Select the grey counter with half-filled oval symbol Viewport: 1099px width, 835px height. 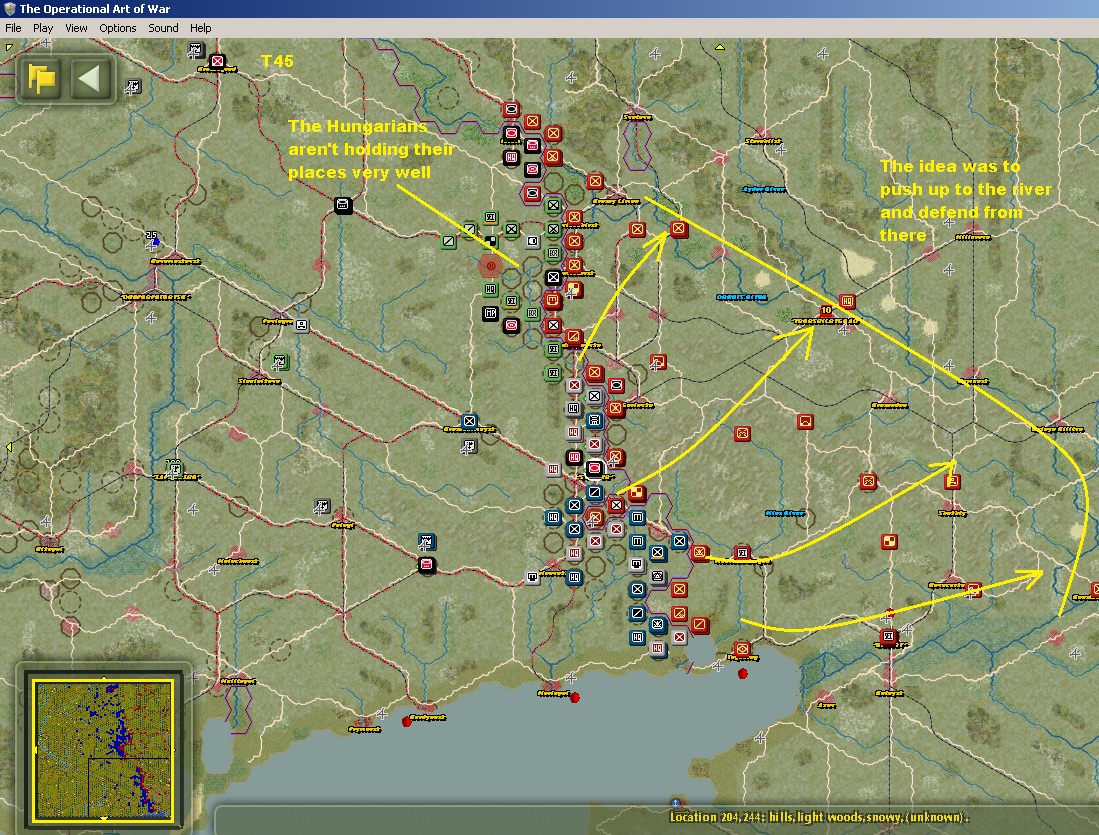[532, 241]
